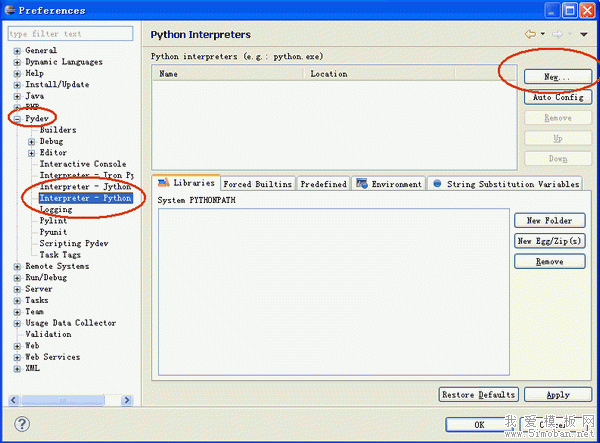Click the tree horizontal scrollbar
The image size is (600, 443).
coord(70,399)
